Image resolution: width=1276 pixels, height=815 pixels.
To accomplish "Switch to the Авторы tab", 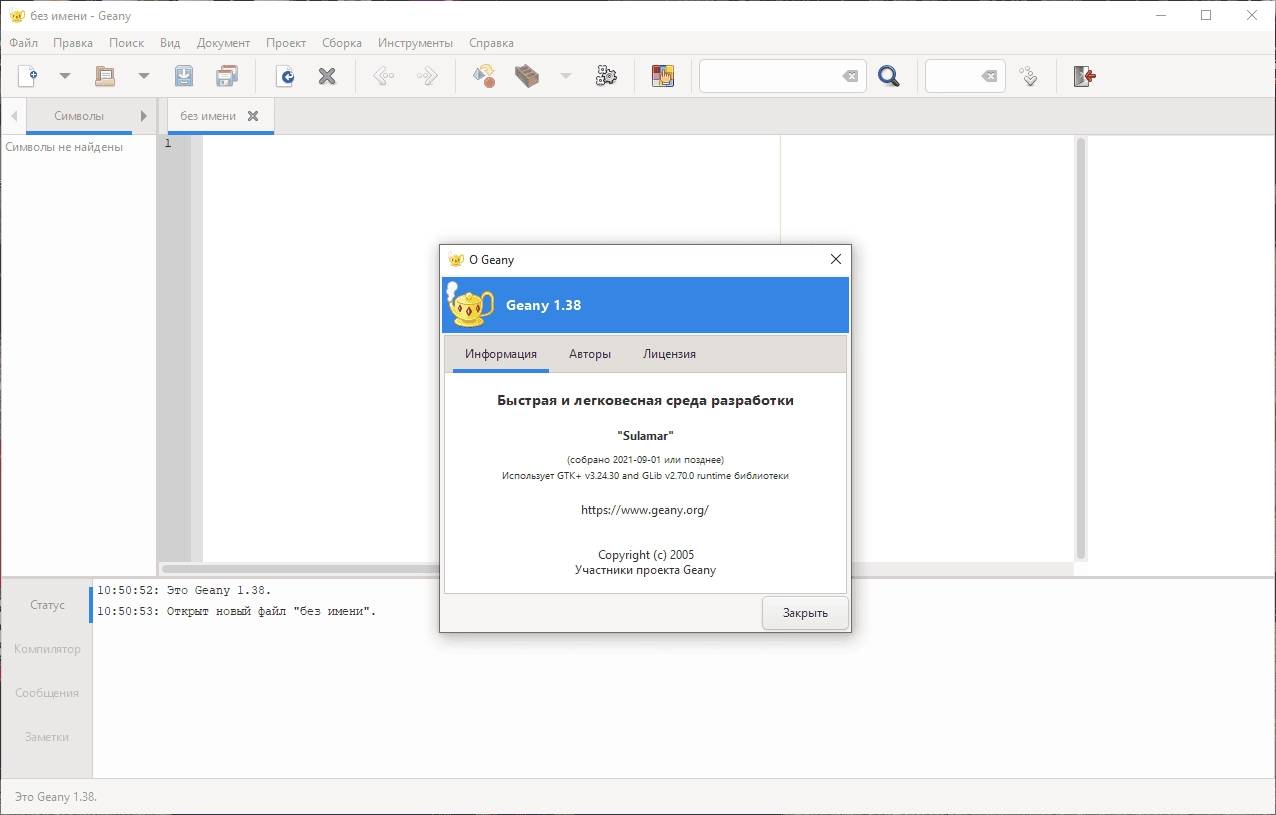I will (590, 354).
